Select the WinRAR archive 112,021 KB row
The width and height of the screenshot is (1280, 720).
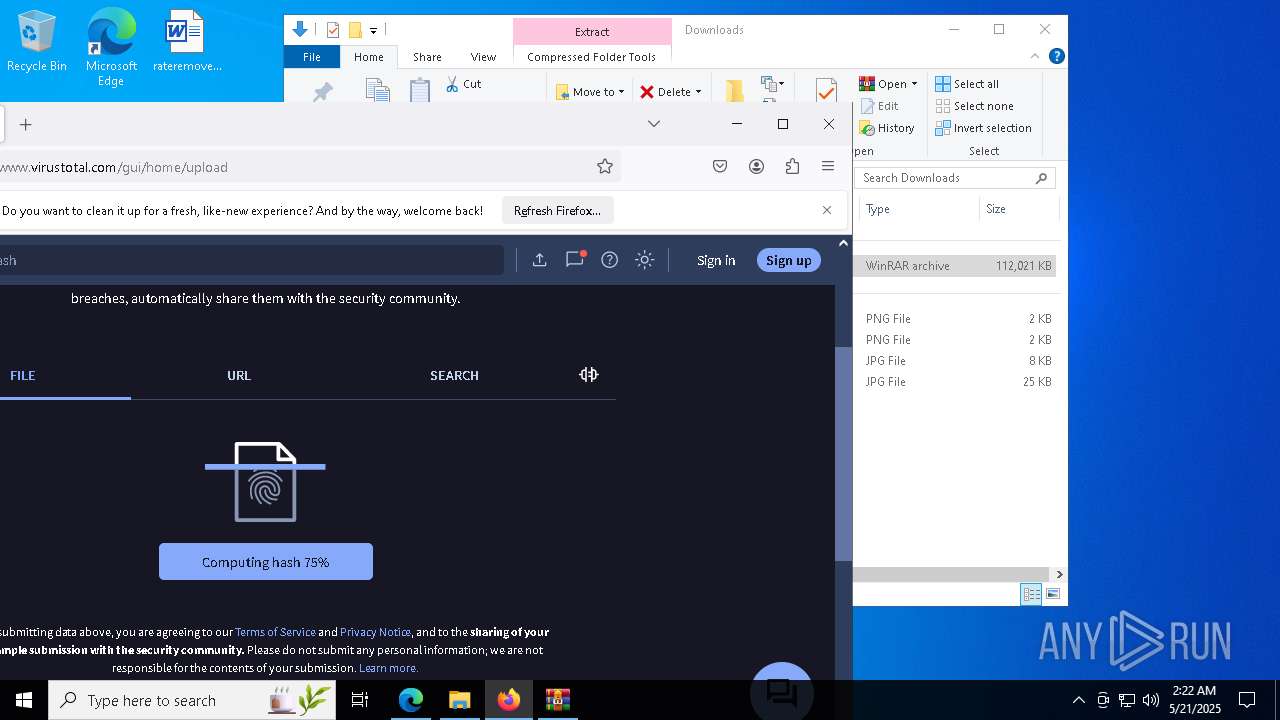(955, 266)
